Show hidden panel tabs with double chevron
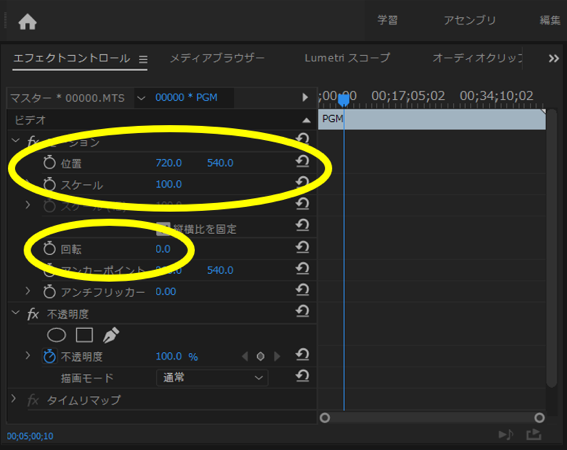Image resolution: width=567 pixels, height=450 pixels. (x=554, y=58)
